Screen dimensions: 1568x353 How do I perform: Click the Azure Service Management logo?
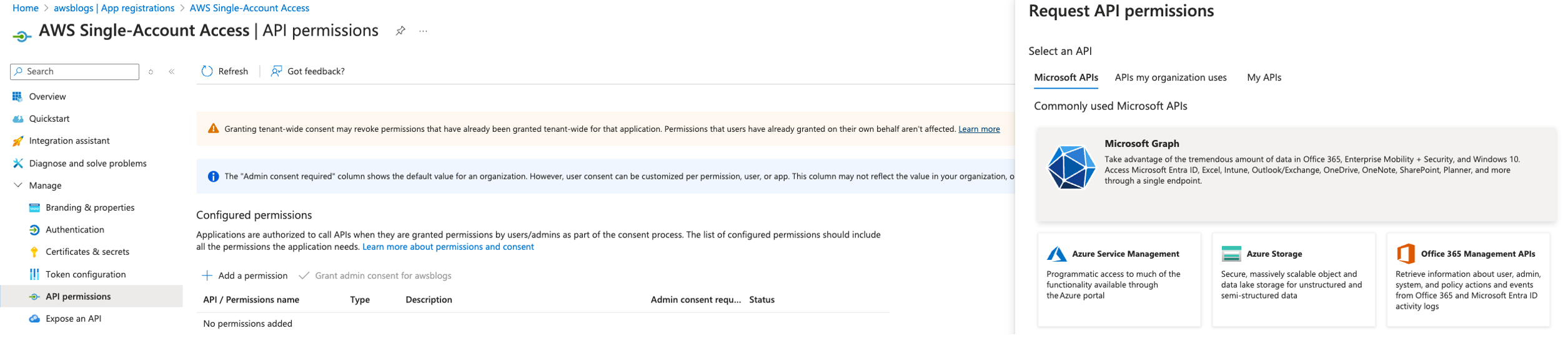tap(1056, 254)
